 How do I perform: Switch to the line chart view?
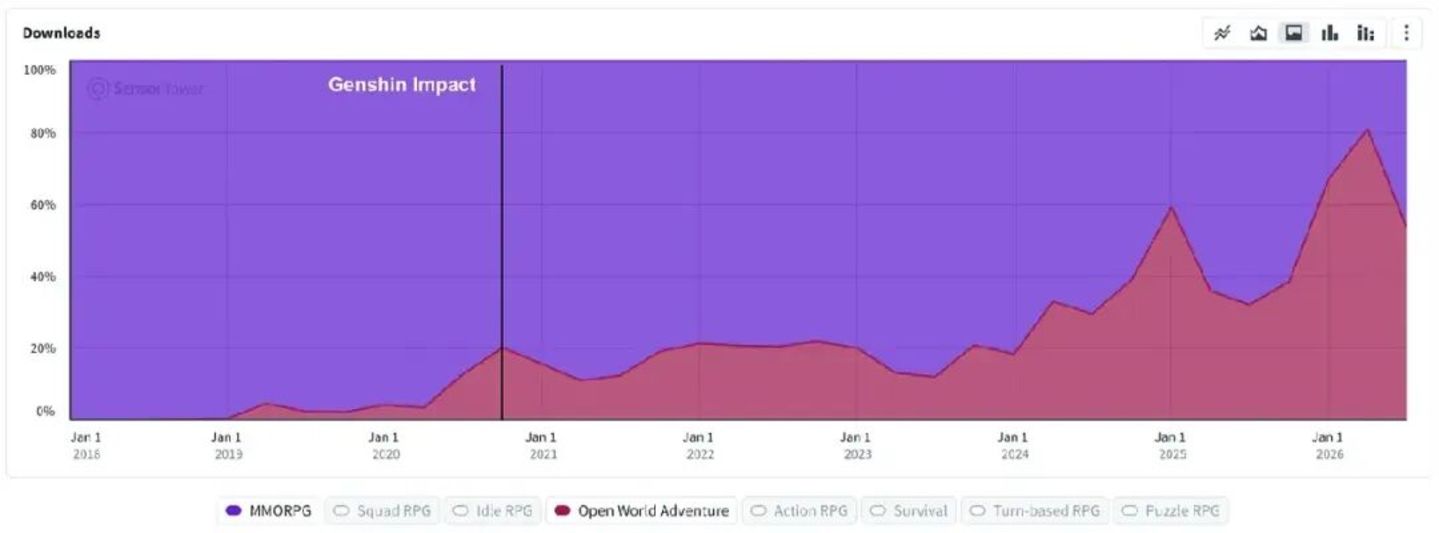pyautogui.click(x=1222, y=33)
